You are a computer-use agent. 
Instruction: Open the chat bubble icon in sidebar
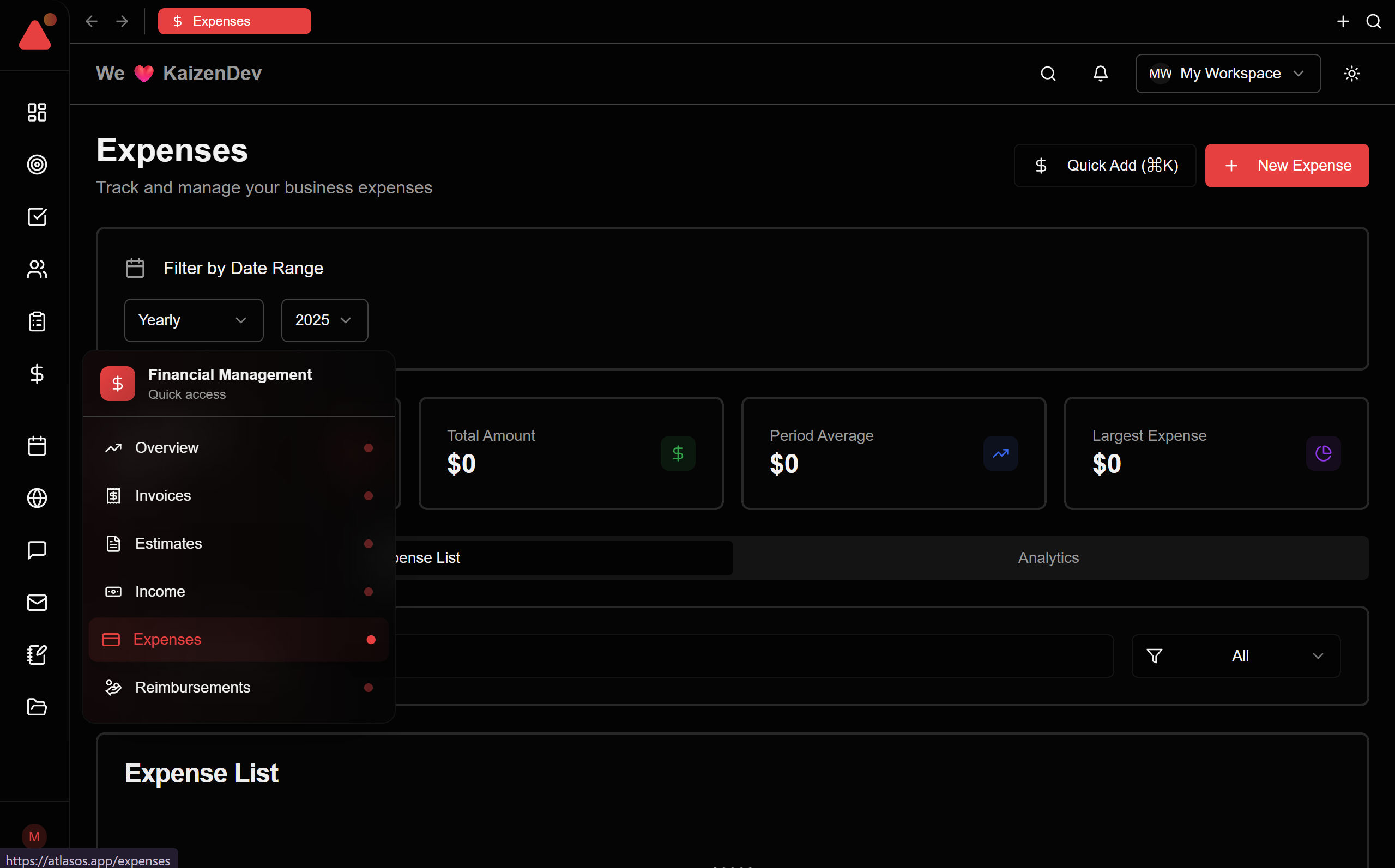tap(37, 550)
